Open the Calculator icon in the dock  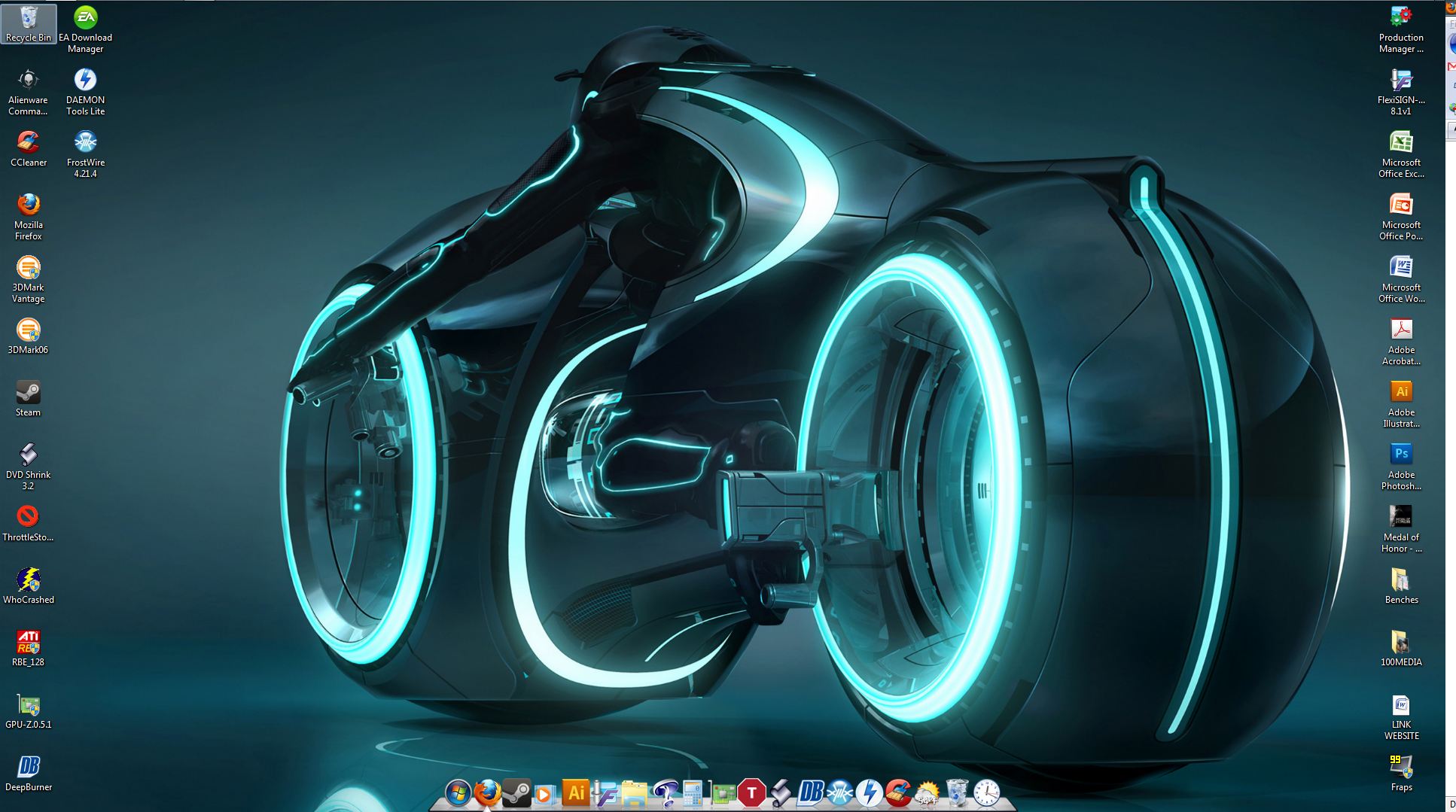(693, 793)
